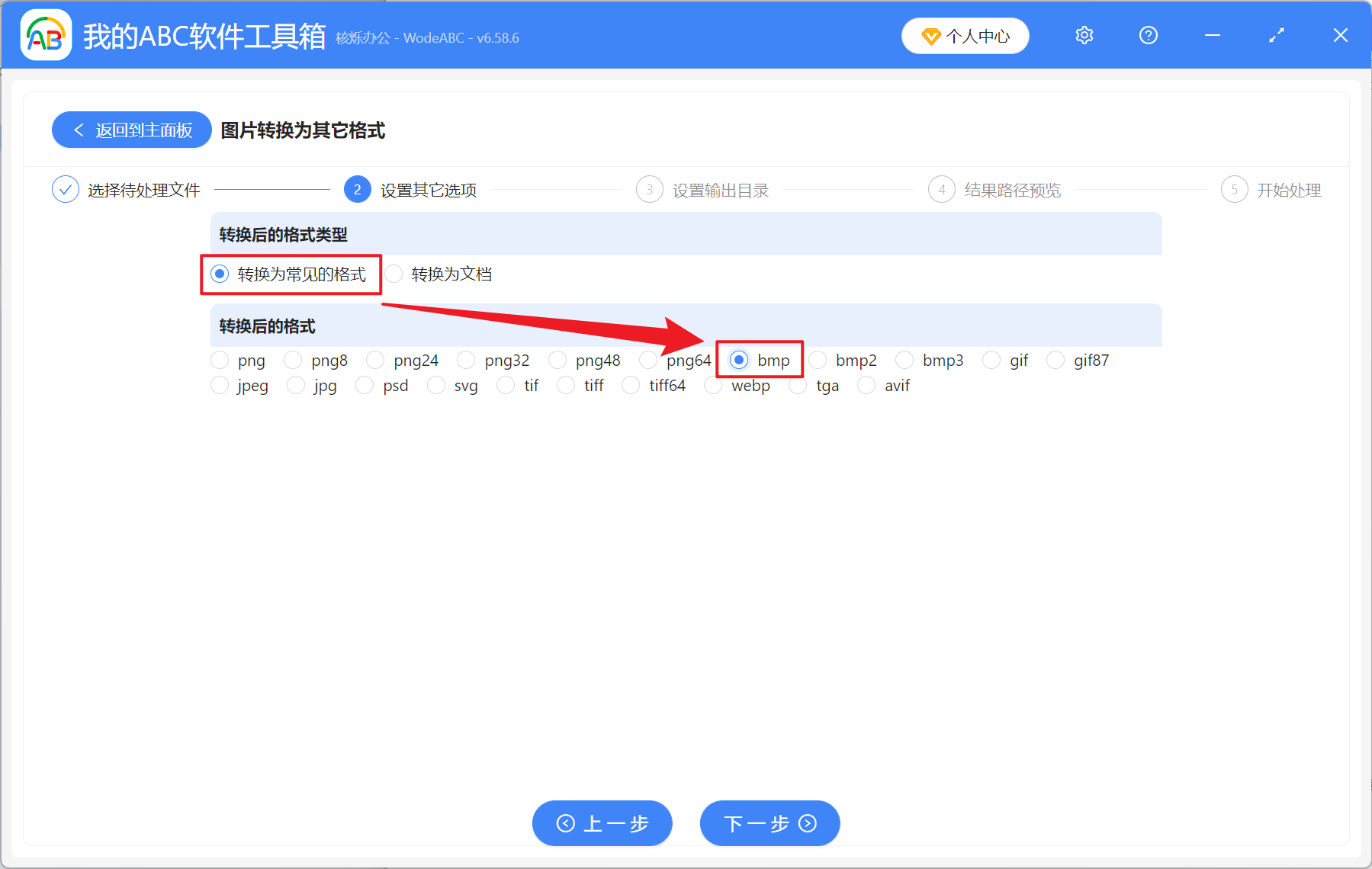This screenshot has height=869, width=1372.
Task: Click the ABC app logo
Action: [46, 35]
